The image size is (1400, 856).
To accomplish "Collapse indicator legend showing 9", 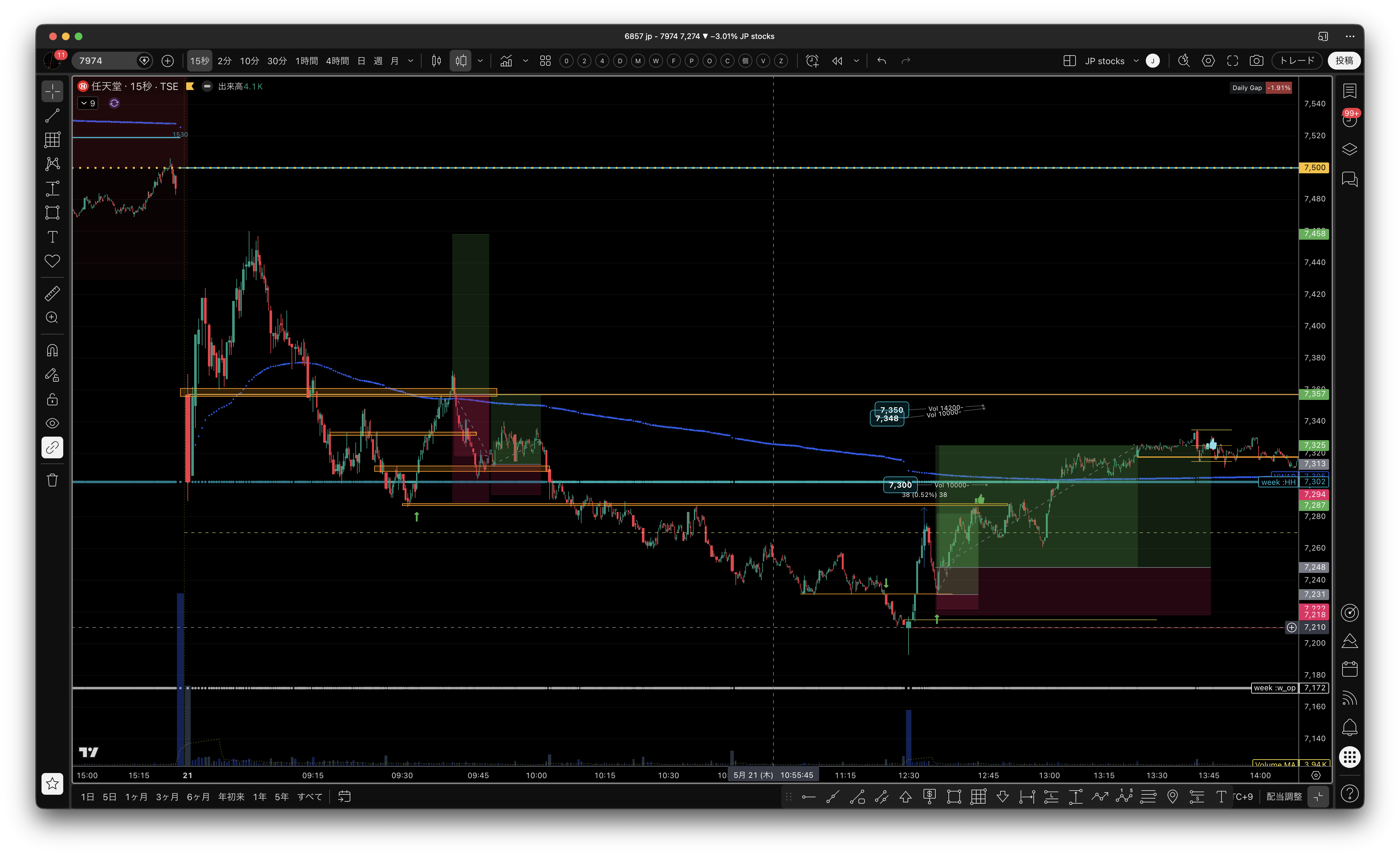I will pos(88,103).
